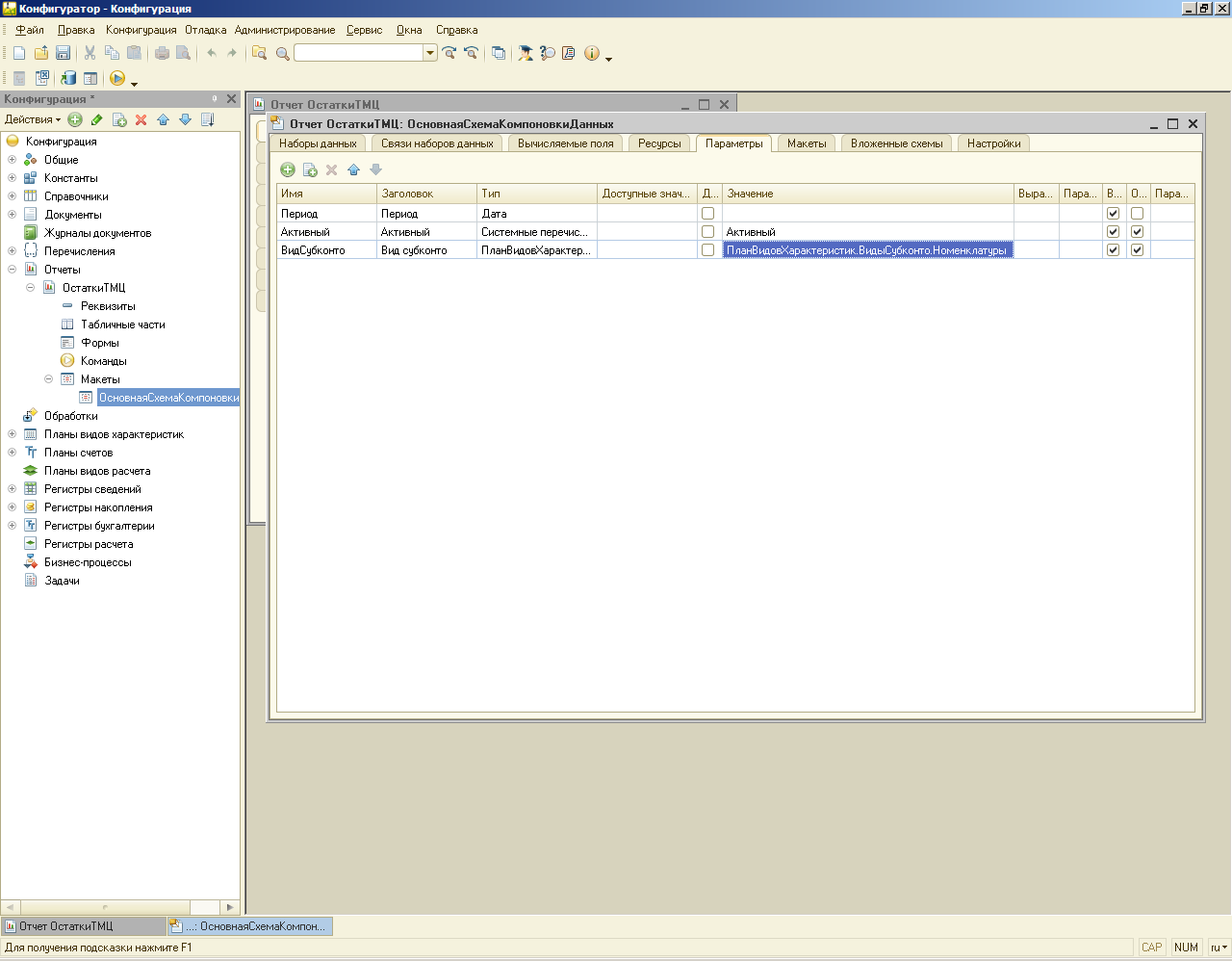Image resolution: width=1232 pixels, height=961 pixels.
Task: Click the edit pencil icon in the Configuration panel
Action: pyautogui.click(x=96, y=119)
